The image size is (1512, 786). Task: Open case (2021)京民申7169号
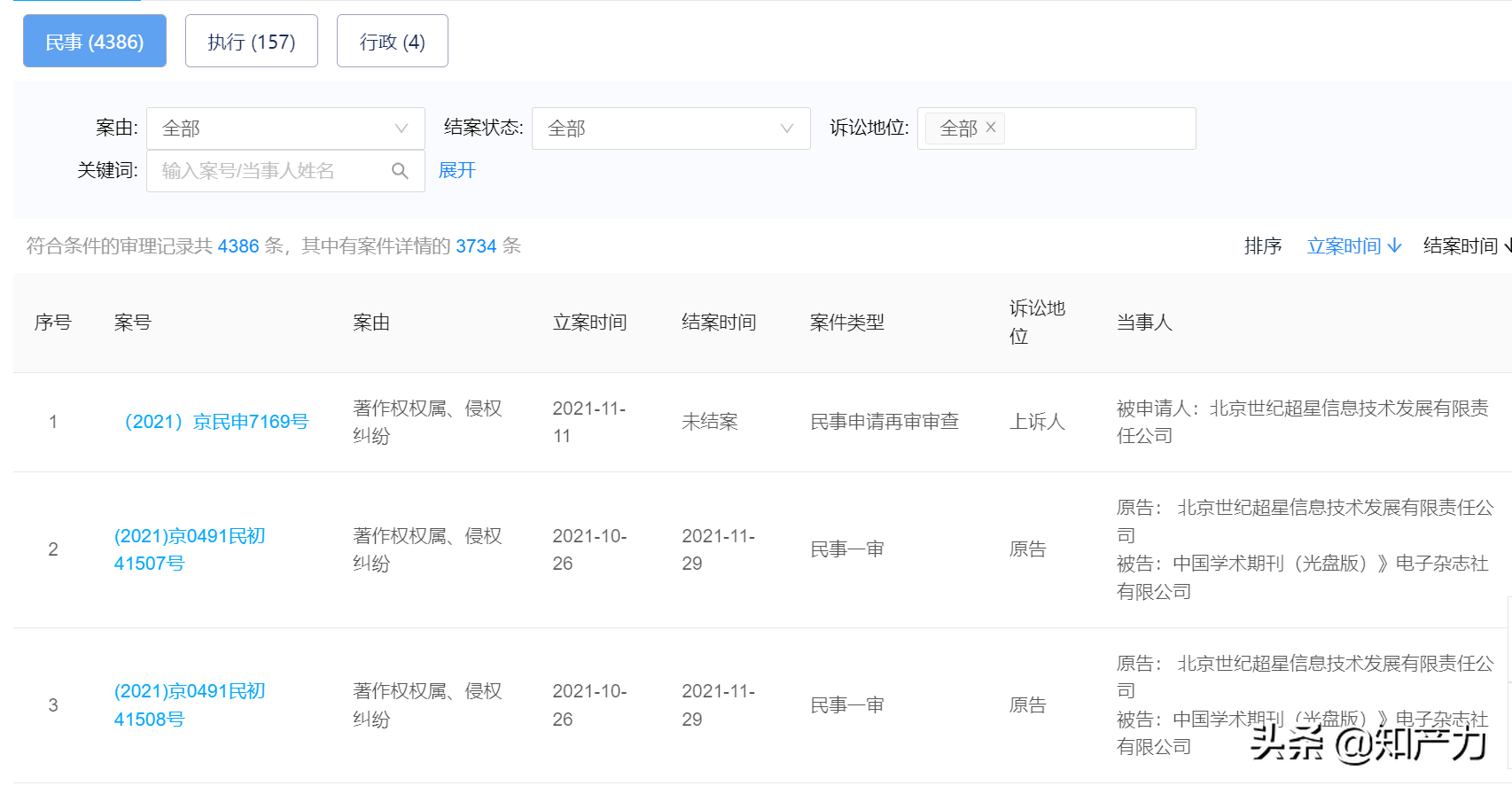point(212,422)
